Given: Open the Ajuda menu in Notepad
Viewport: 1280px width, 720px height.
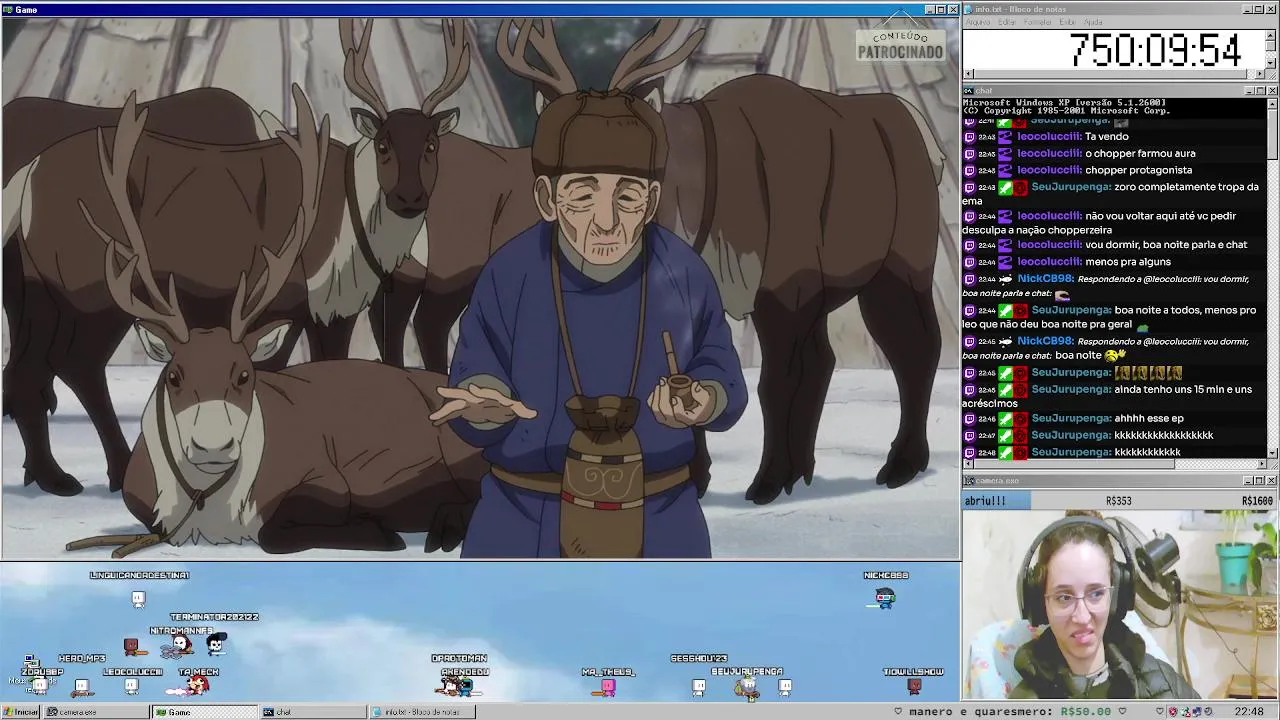Looking at the screenshot, I should tap(1093, 22).
